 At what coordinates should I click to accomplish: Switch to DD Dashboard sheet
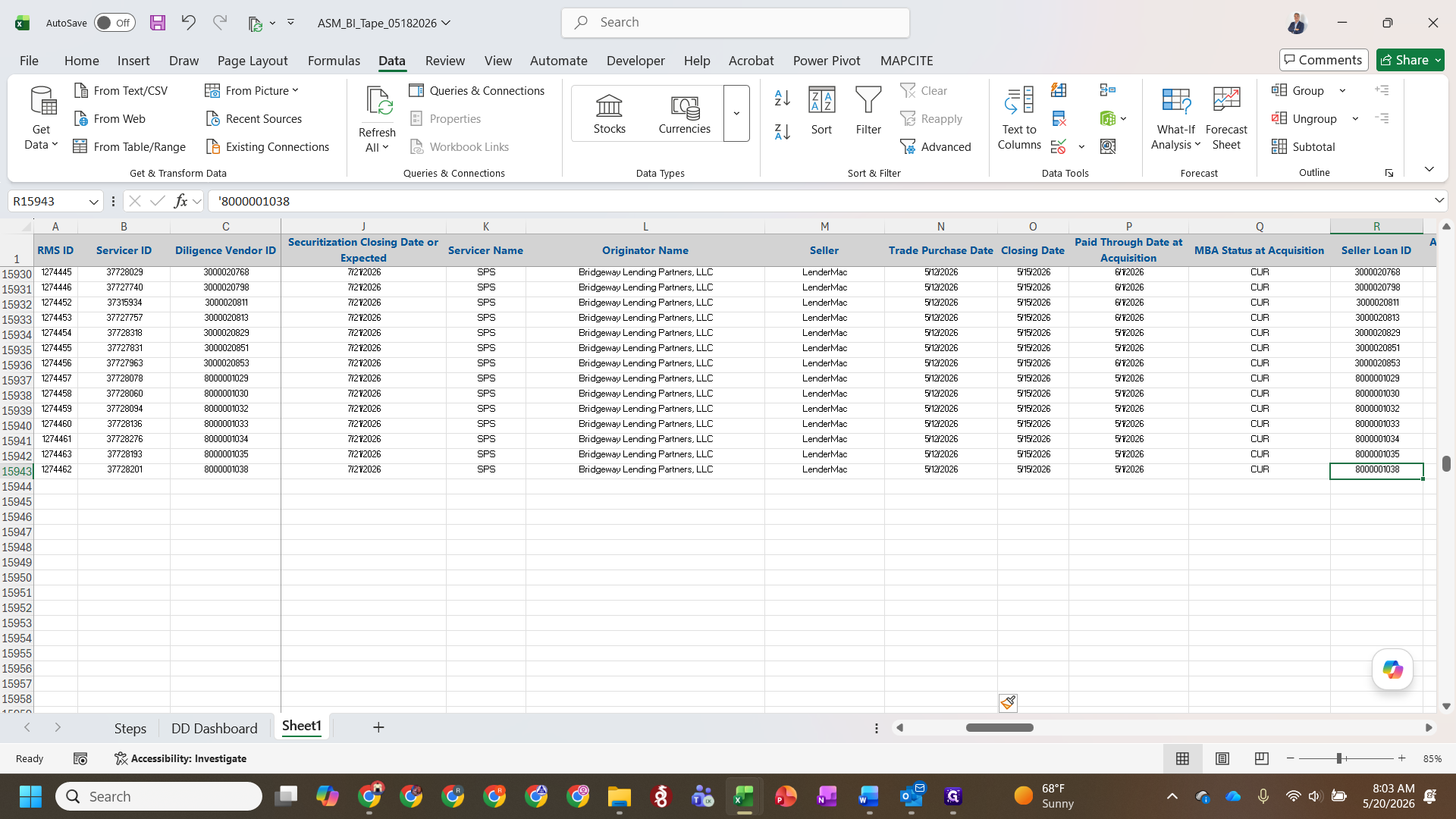pyautogui.click(x=214, y=728)
